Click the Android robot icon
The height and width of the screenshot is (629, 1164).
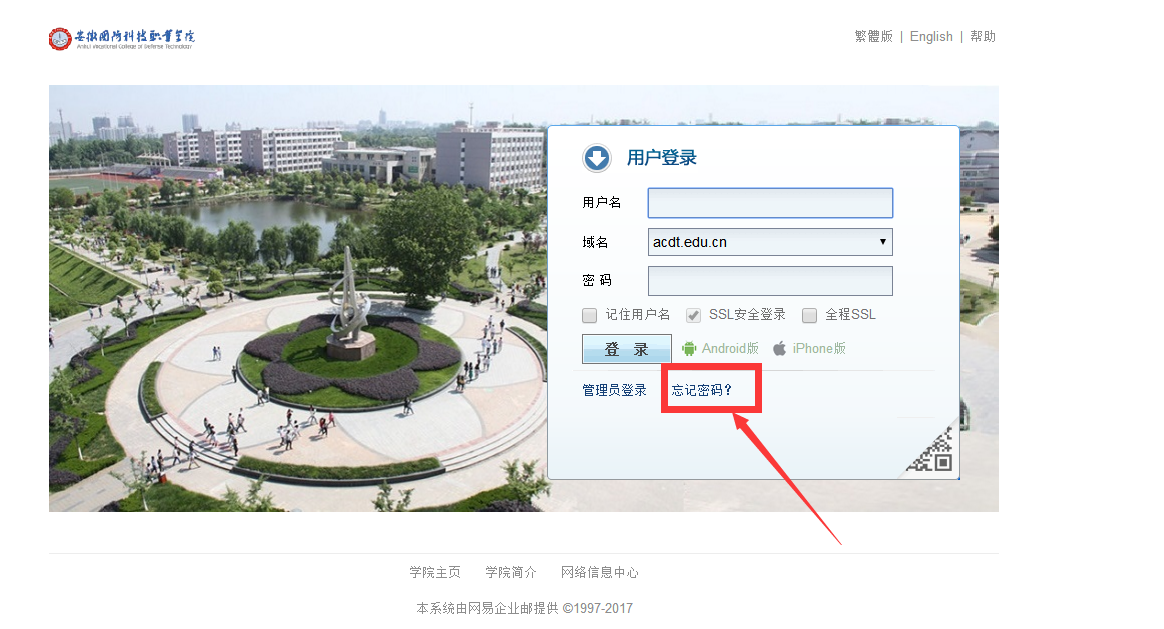click(x=689, y=349)
